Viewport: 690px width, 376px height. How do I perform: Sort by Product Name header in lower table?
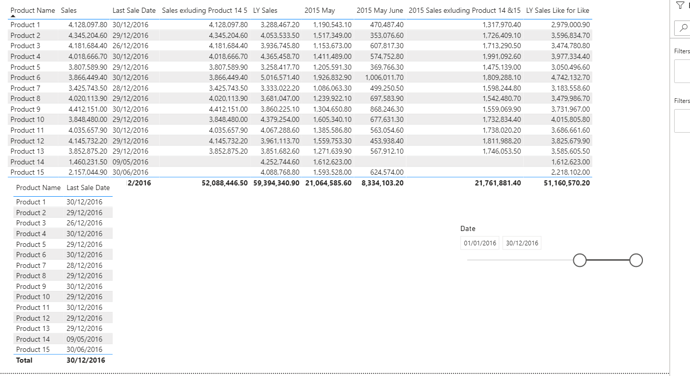38,188
